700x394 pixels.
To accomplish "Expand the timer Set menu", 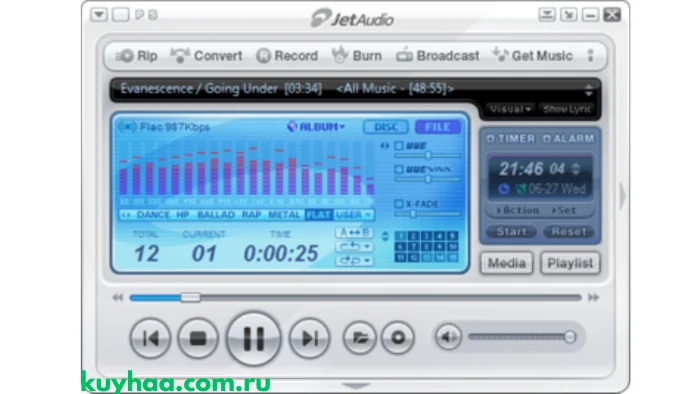I will click(564, 210).
